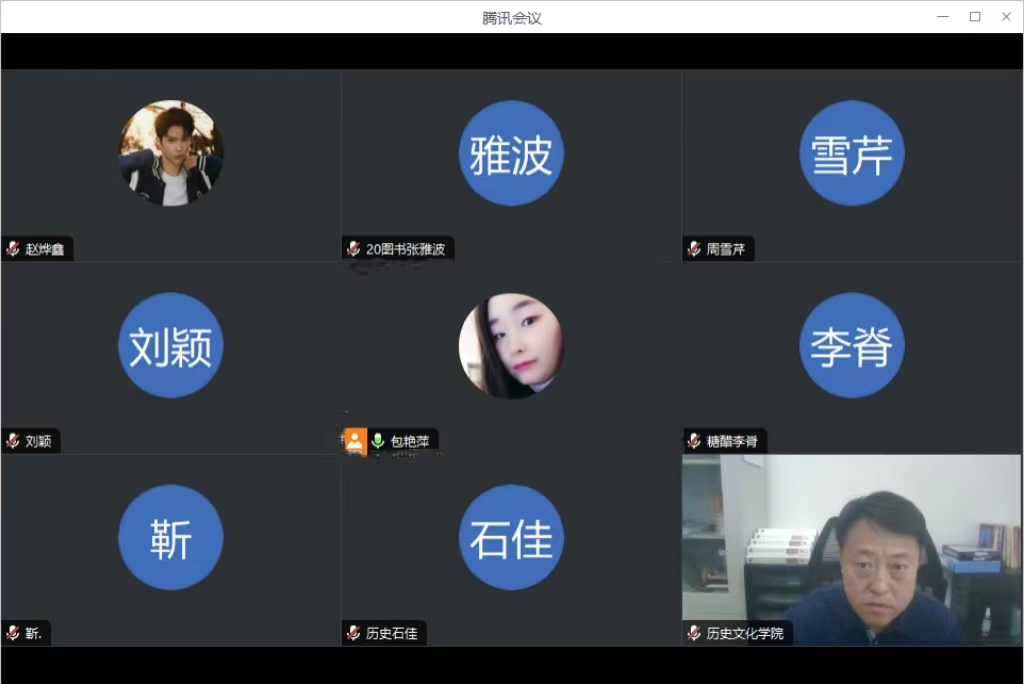Select the 雪芹 blue avatar circle
The image size is (1024, 684).
pyautogui.click(x=851, y=153)
